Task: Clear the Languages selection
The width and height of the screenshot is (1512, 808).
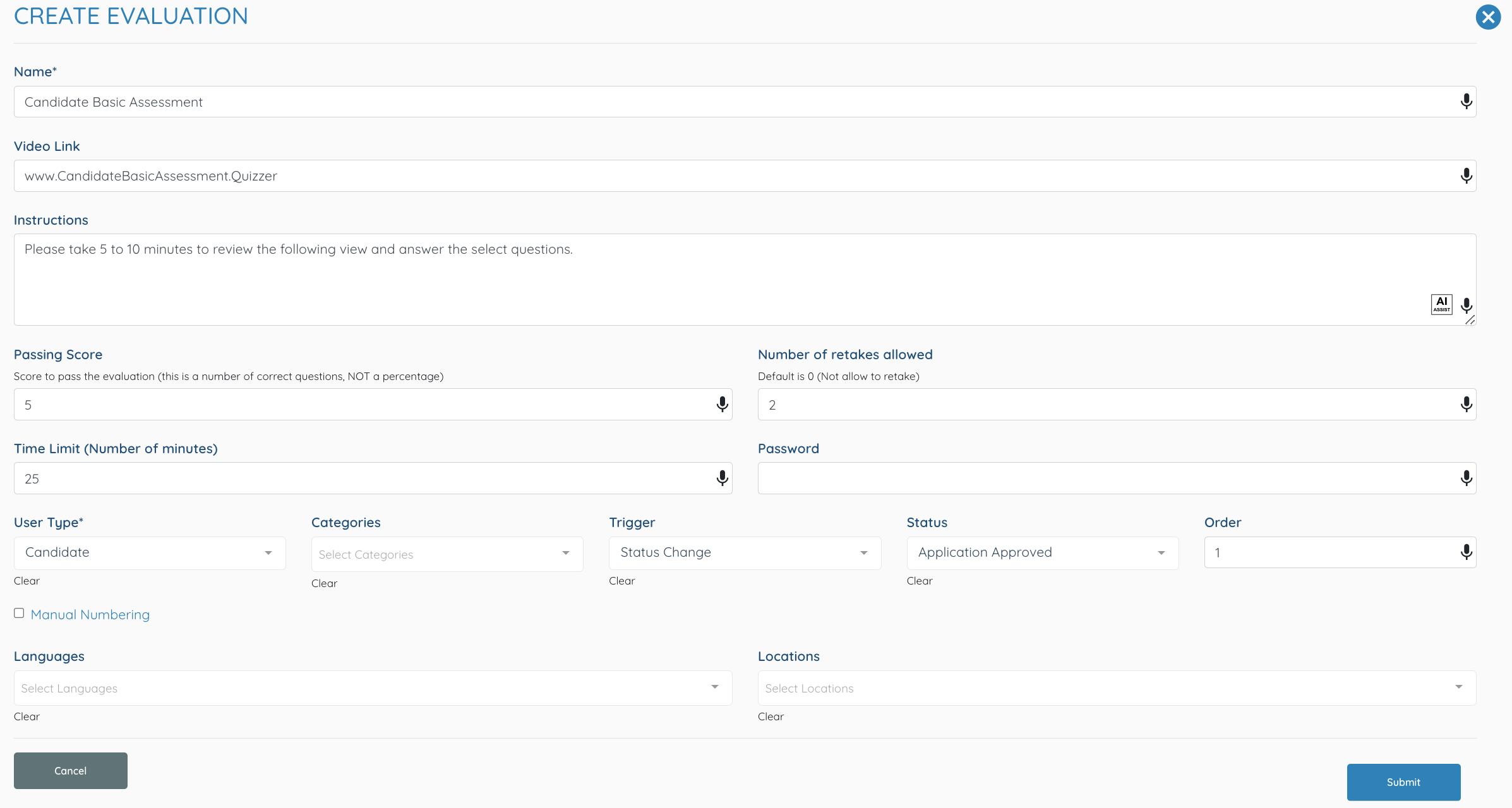Action: tap(27, 716)
